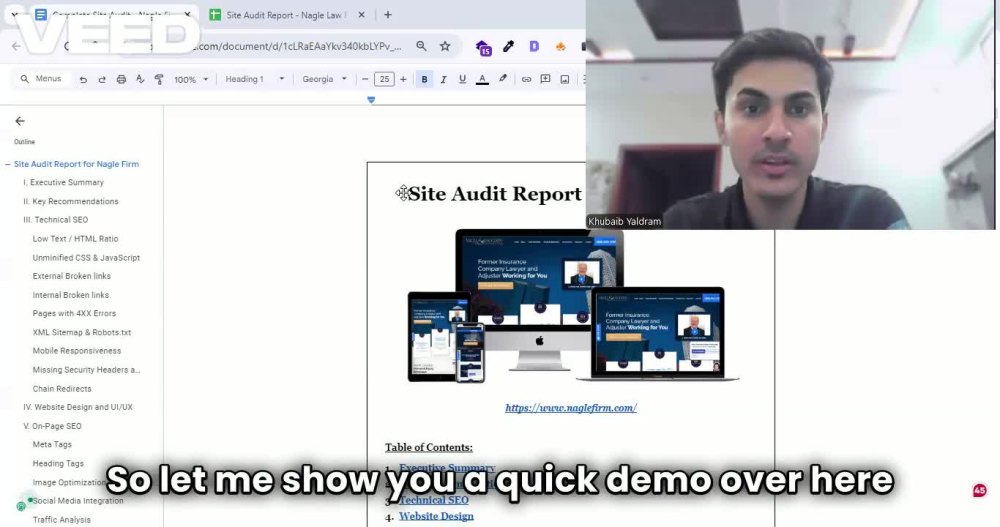The height and width of the screenshot is (527, 1000).
Task: Open the 100% zoom dropdown
Action: 191,80
